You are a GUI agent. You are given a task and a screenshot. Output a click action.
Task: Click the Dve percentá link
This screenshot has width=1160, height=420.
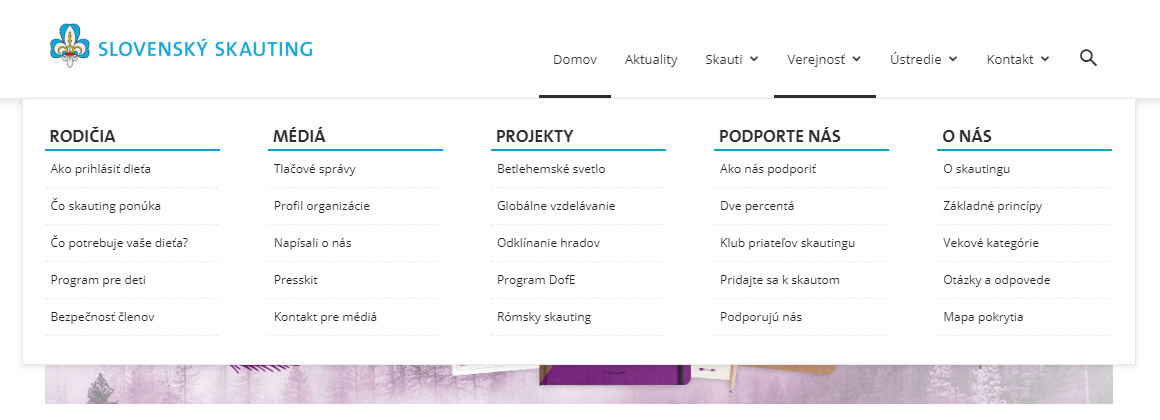click(x=757, y=206)
